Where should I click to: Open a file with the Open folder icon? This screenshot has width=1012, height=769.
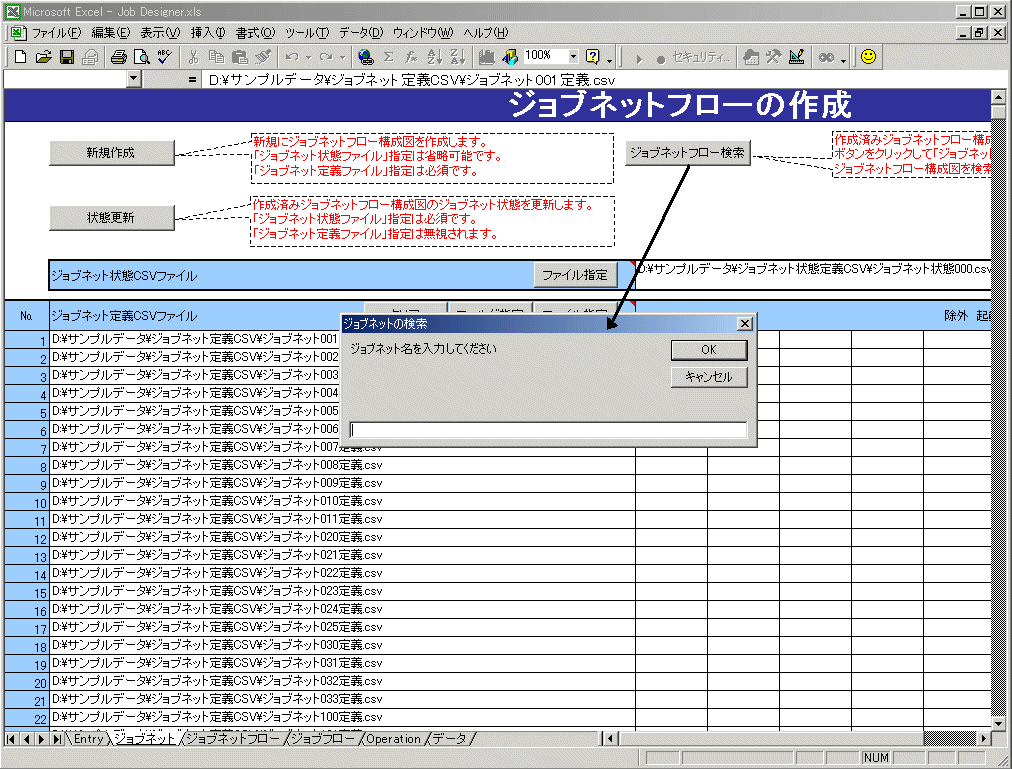43,57
